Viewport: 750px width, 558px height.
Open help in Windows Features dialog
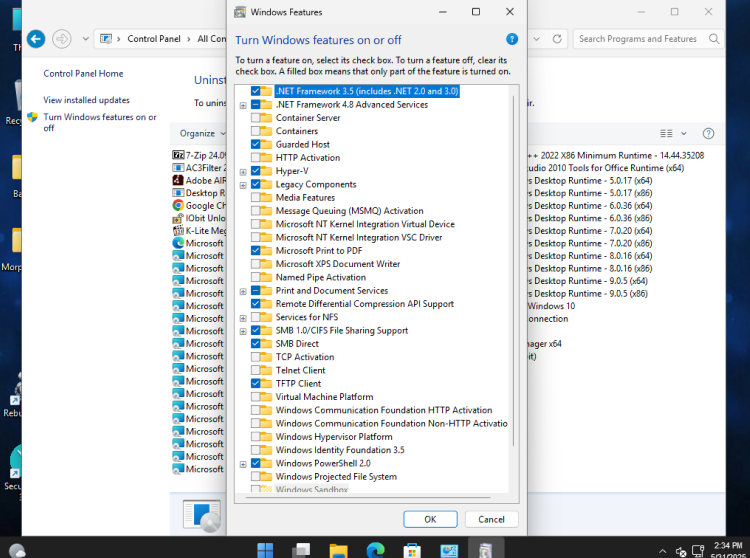[x=512, y=39]
